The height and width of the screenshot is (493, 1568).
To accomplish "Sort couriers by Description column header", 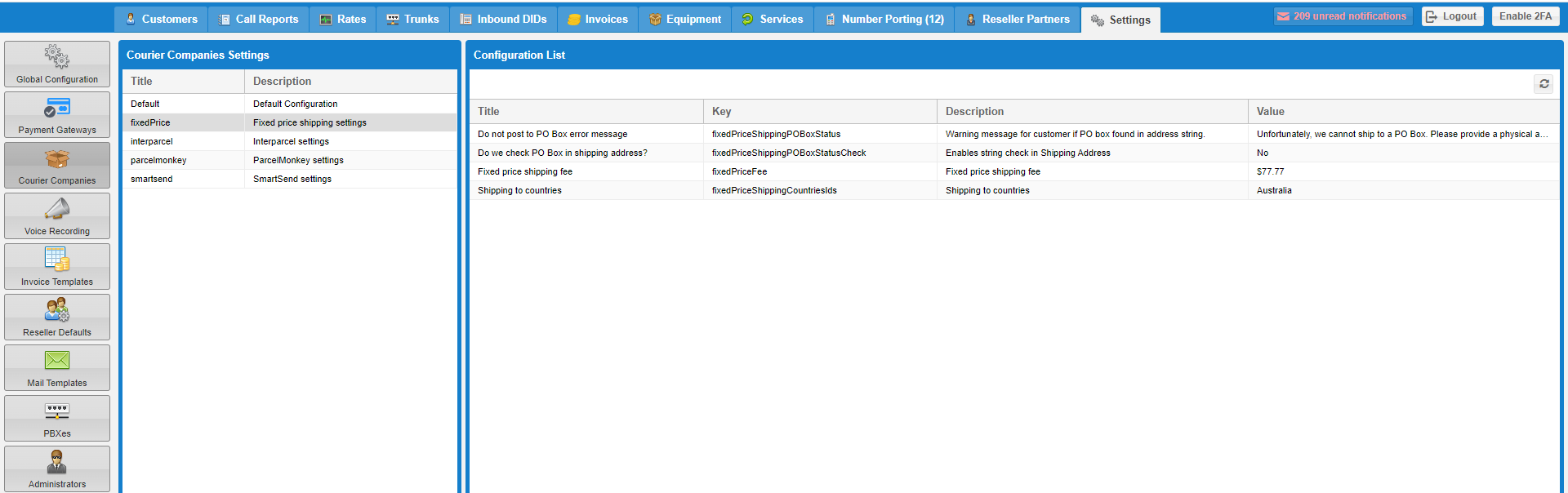I will (351, 81).
